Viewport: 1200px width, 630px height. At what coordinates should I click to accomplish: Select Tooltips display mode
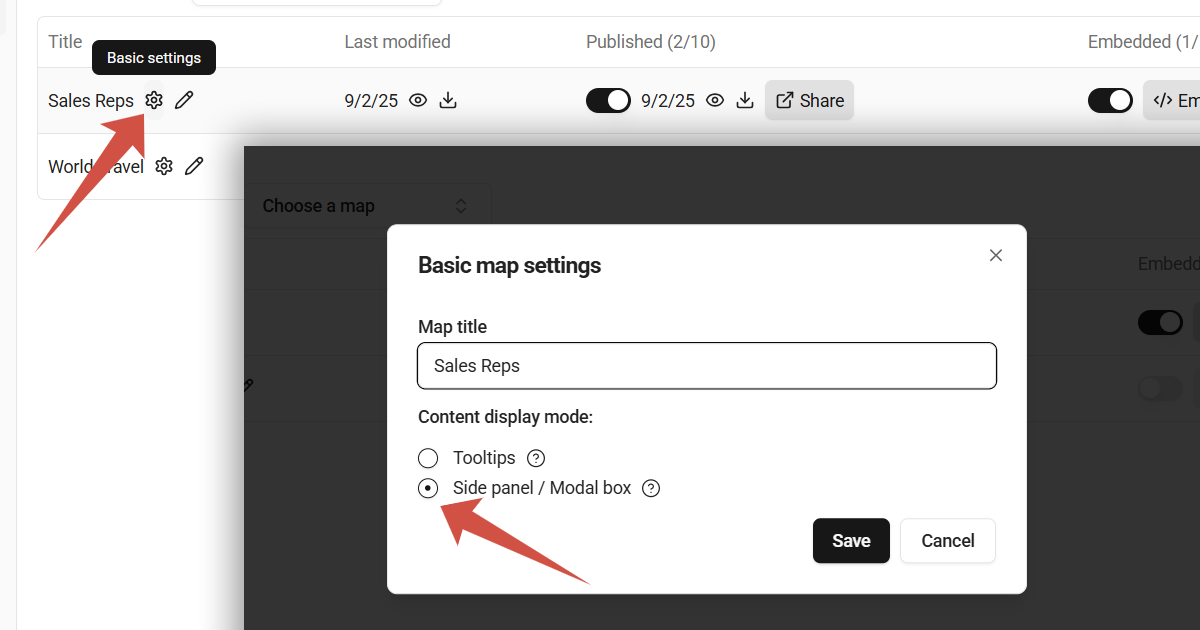(x=428, y=458)
